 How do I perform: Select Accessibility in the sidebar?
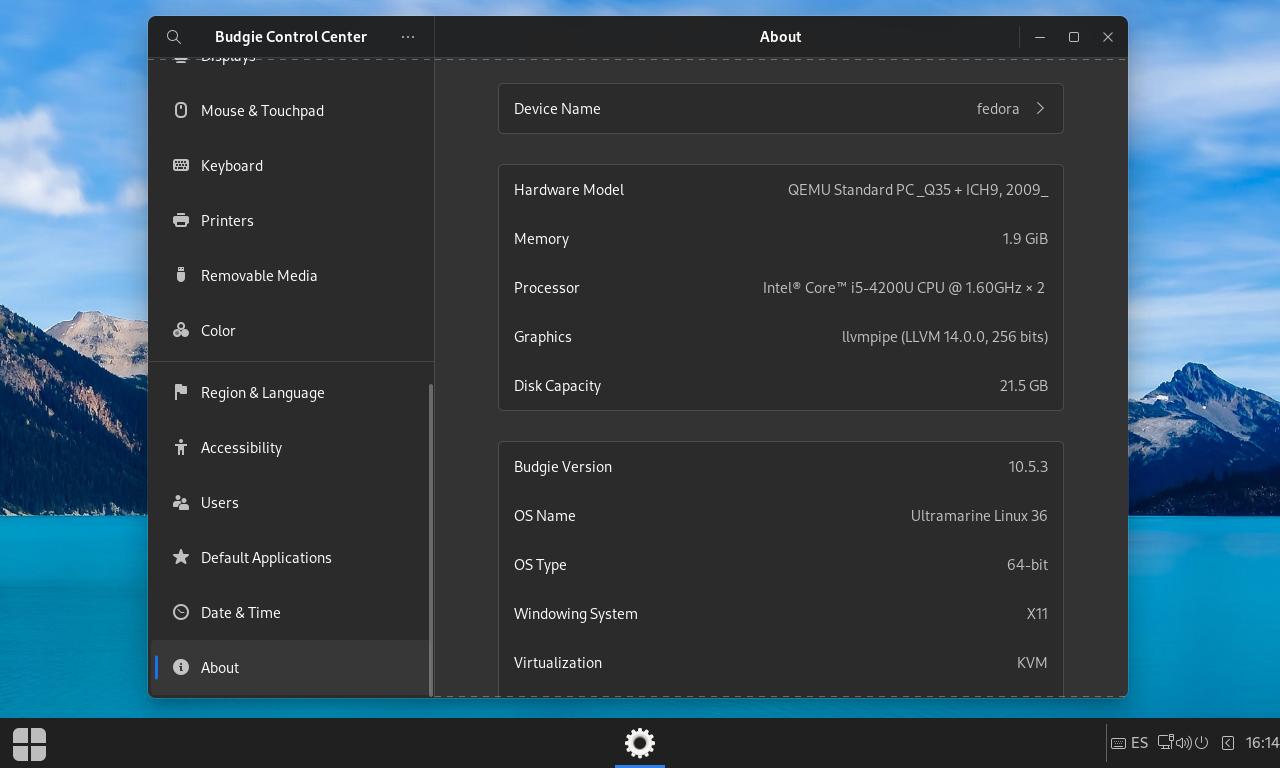click(x=291, y=447)
